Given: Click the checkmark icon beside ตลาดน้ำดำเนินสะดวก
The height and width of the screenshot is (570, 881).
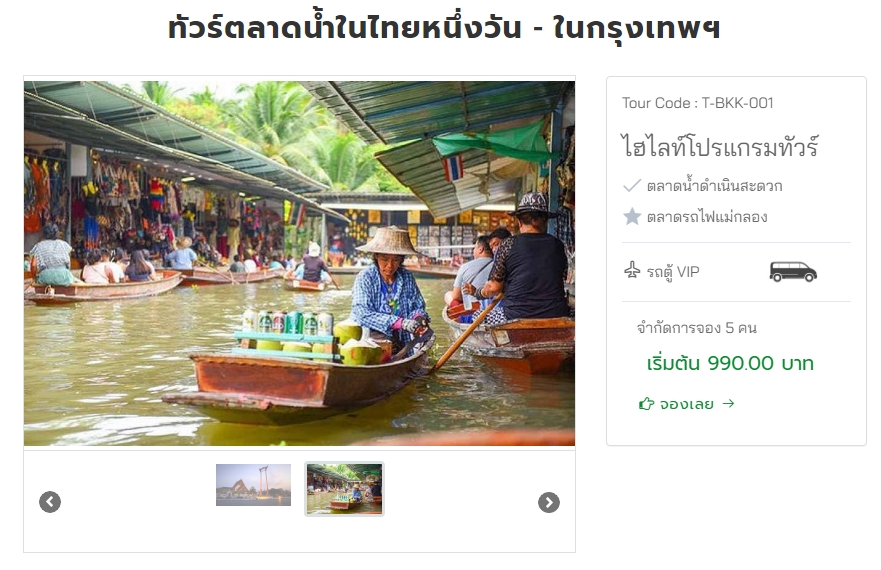Looking at the screenshot, I should click(x=632, y=186).
